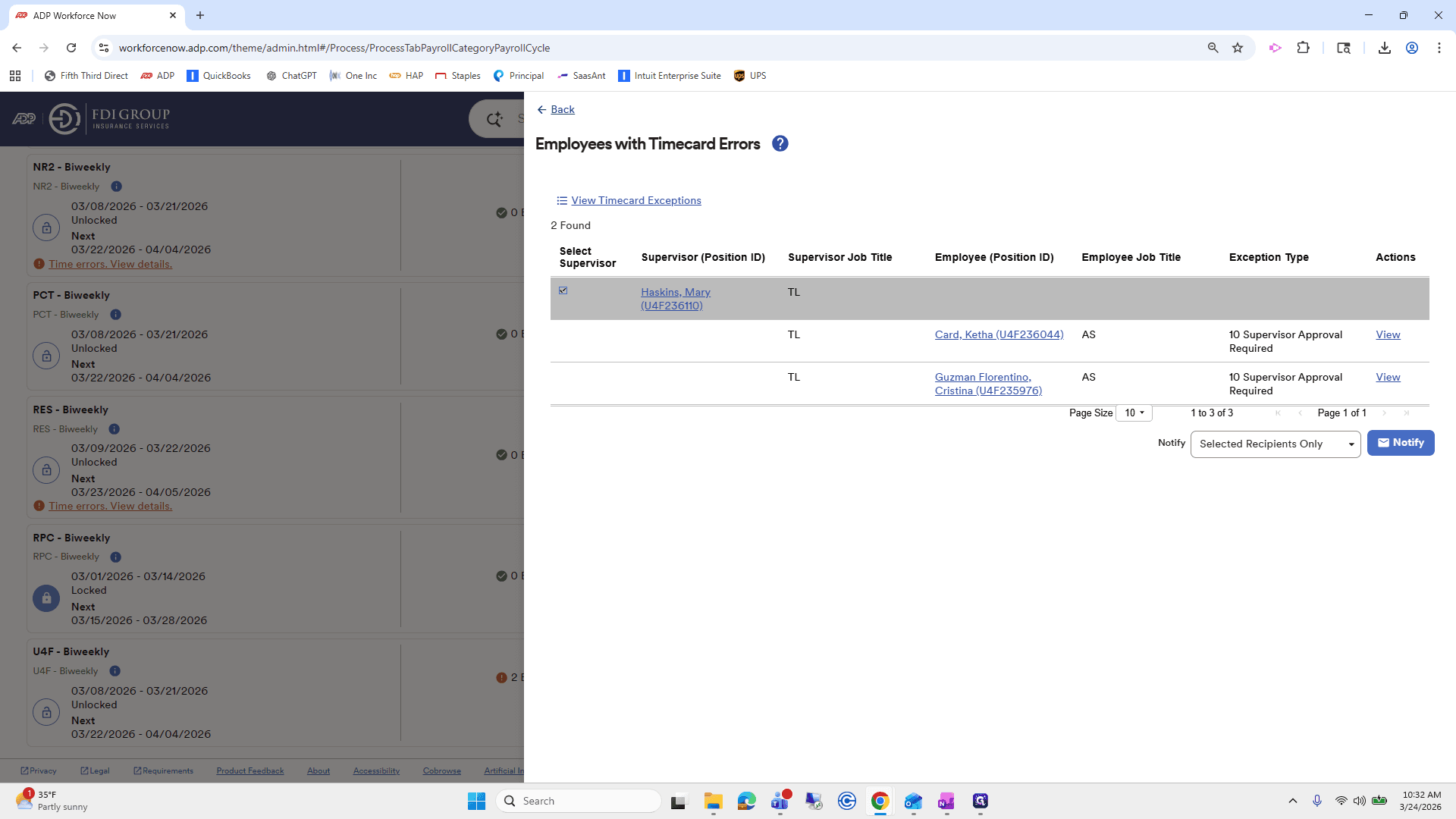This screenshot has width=1456, height=819.
Task: Show hidden icons in the system tray
Action: pos(1292,801)
